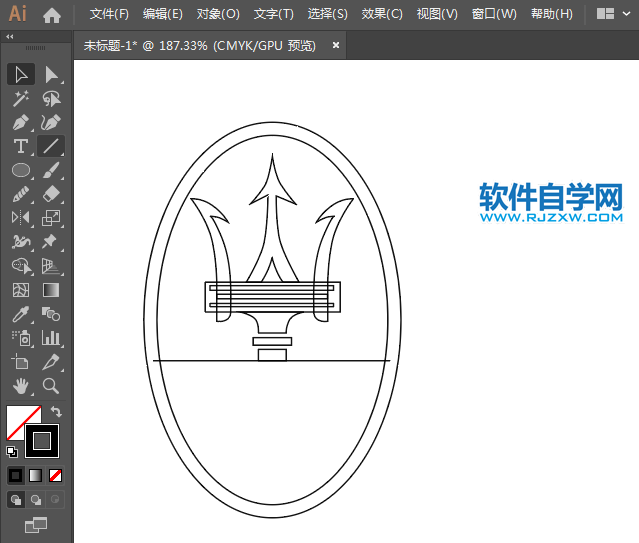Open the 窗口(W) menu

[494, 14]
